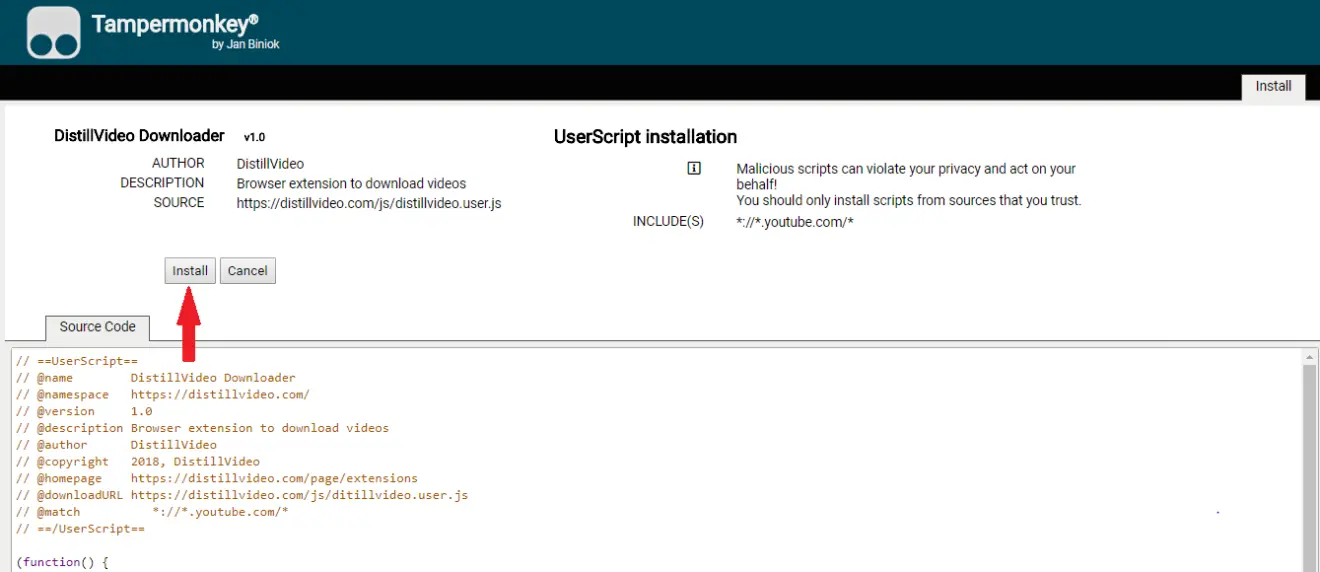Click the '(function() {' code line
1320x572 pixels.
[x=62, y=562]
